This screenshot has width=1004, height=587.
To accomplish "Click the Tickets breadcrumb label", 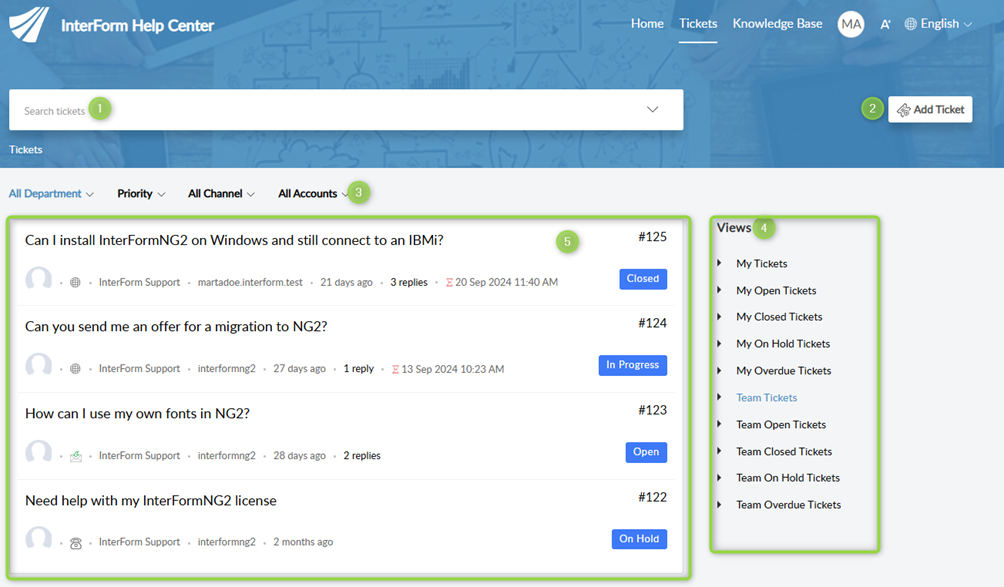I will [x=26, y=150].
